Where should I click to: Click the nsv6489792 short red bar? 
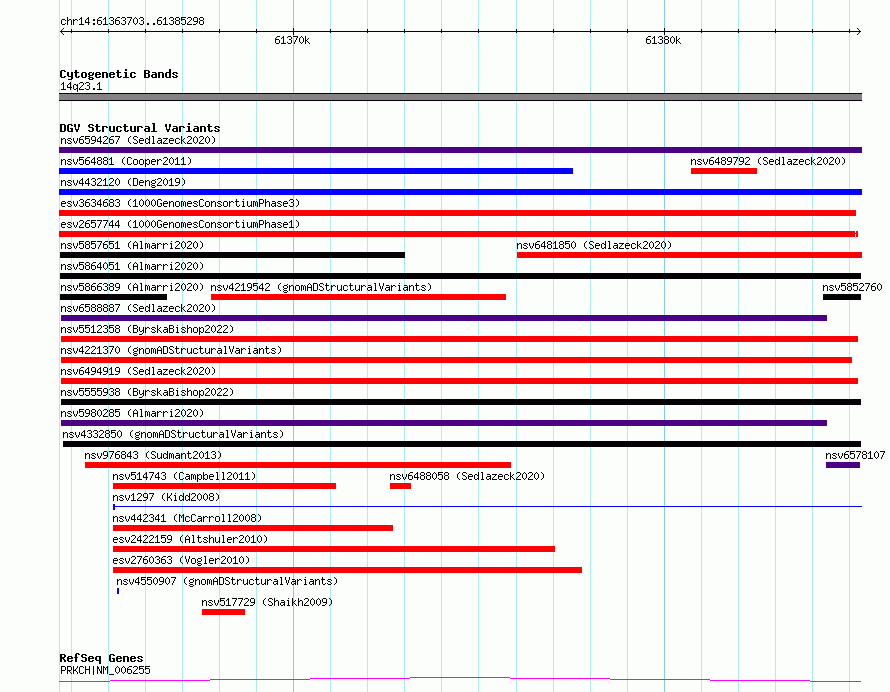pyautogui.click(x=724, y=171)
